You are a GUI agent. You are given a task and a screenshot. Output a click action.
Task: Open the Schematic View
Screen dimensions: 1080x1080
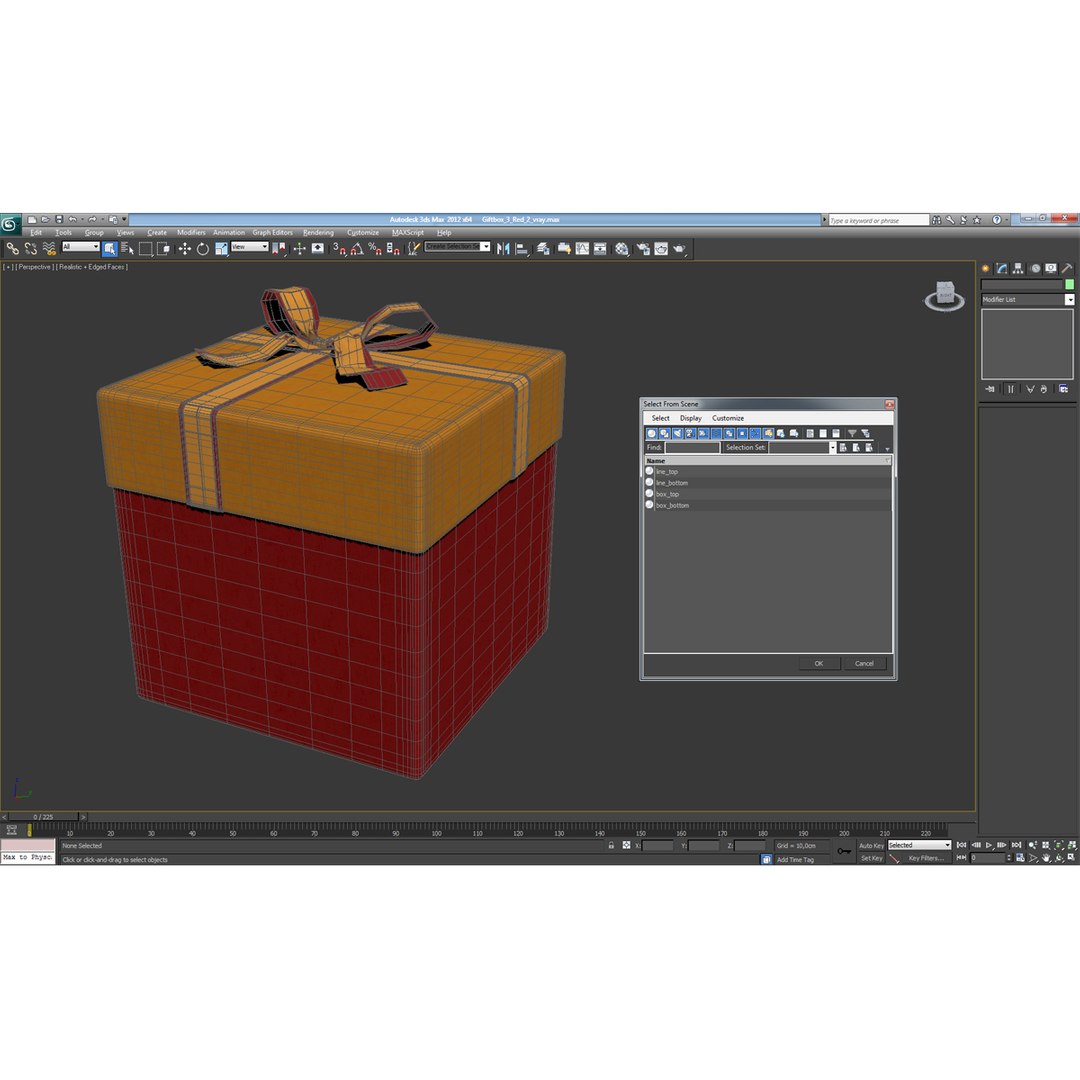(600, 249)
